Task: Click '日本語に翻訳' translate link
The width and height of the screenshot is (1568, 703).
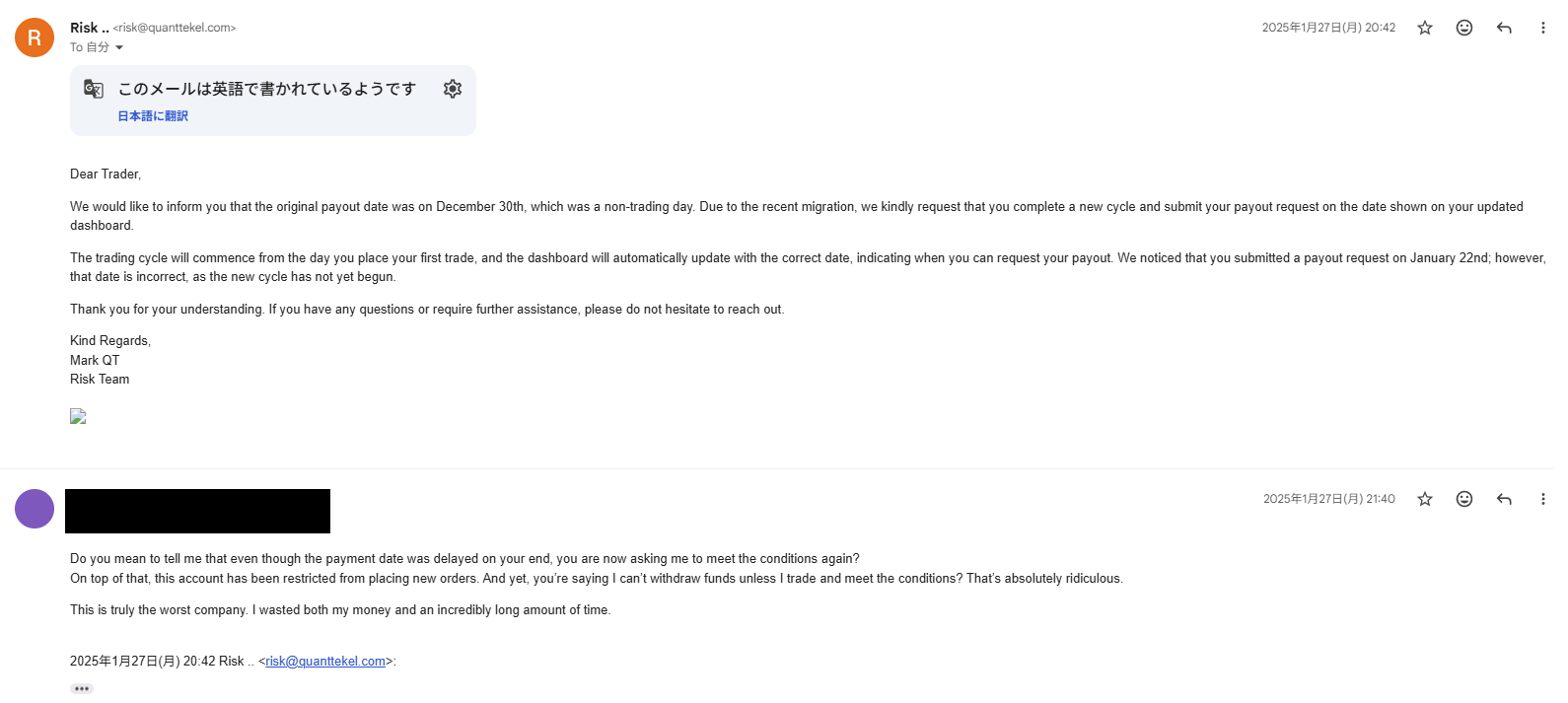Action: [x=153, y=116]
